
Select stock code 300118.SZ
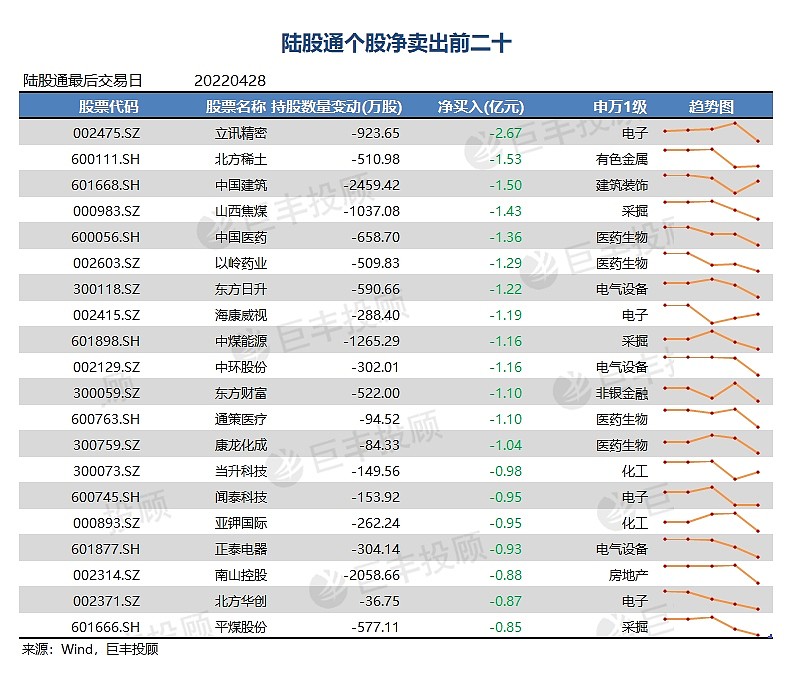pos(106,289)
